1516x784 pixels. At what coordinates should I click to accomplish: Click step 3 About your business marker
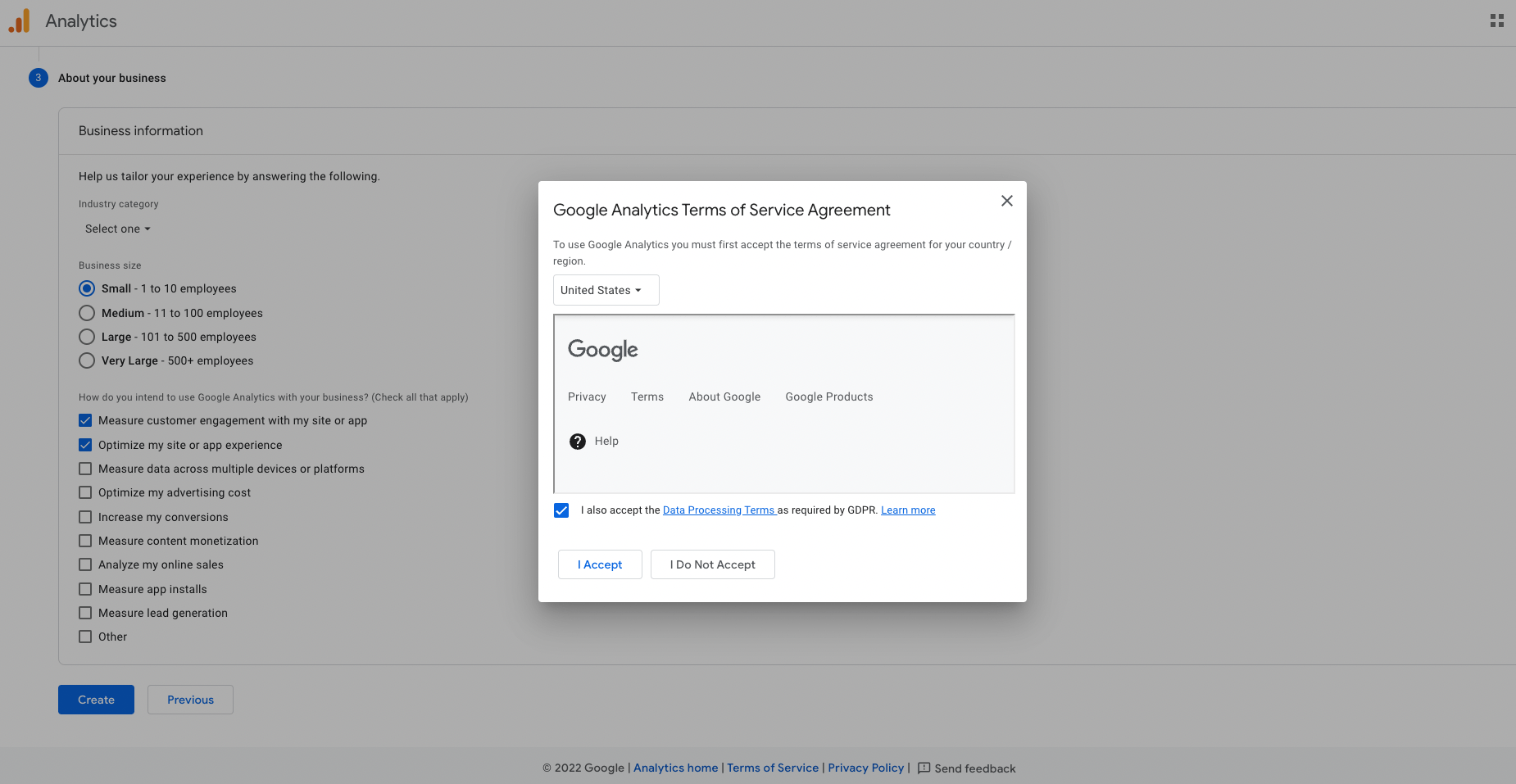click(39, 78)
